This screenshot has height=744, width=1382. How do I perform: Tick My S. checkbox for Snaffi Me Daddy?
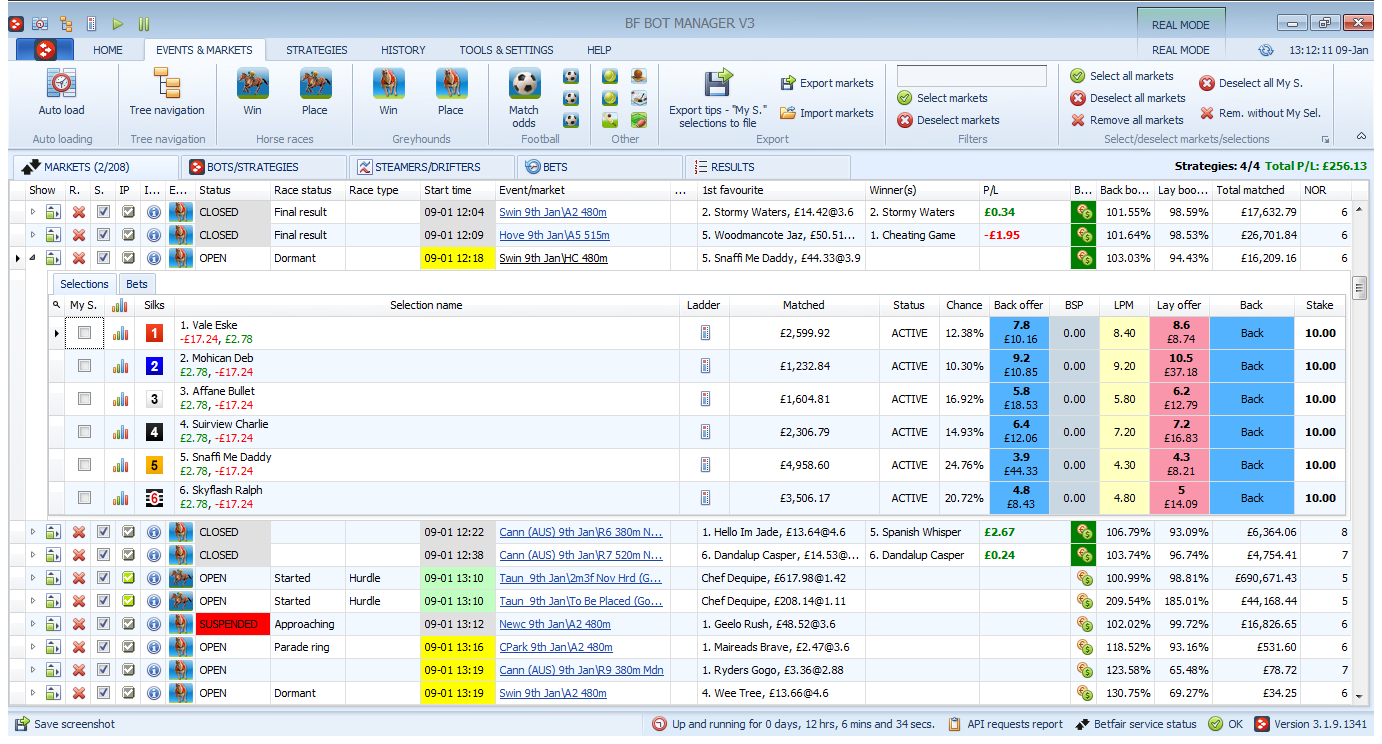(85, 465)
